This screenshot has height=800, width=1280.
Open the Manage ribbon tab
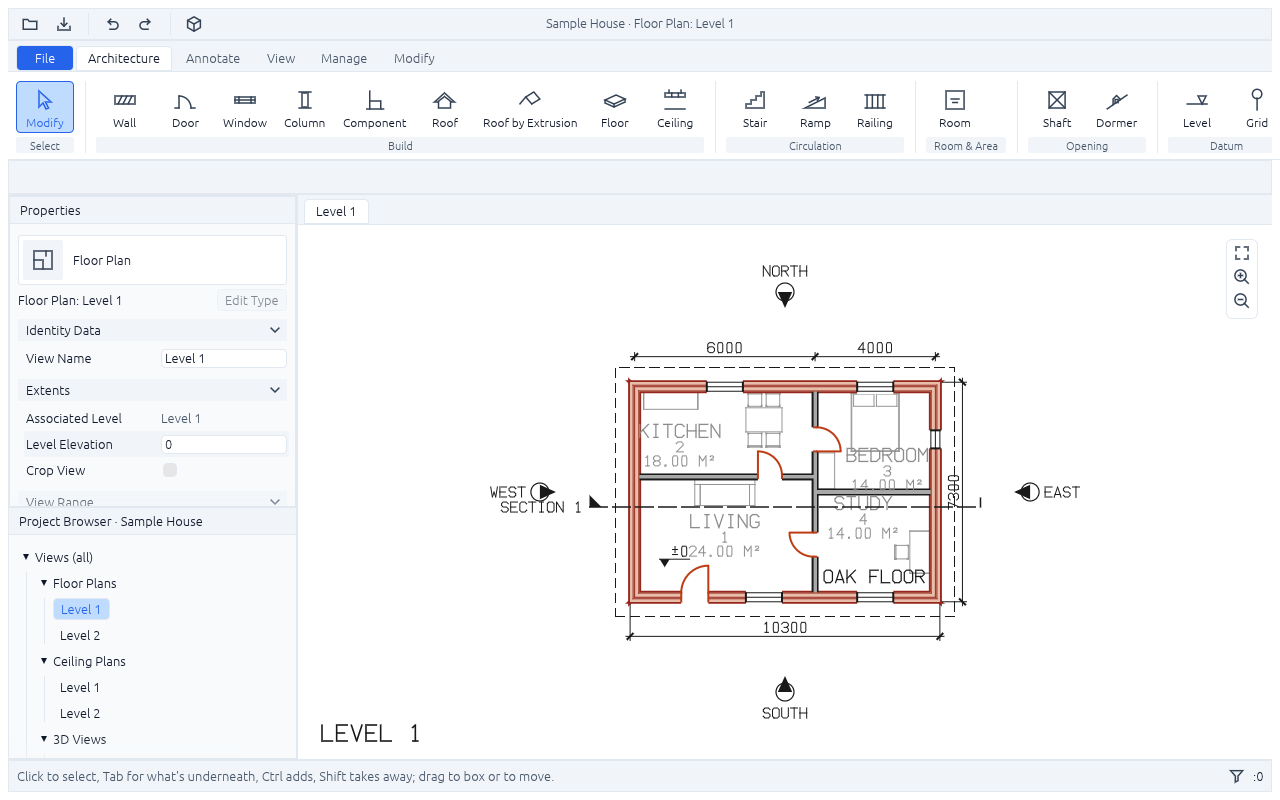coord(344,58)
